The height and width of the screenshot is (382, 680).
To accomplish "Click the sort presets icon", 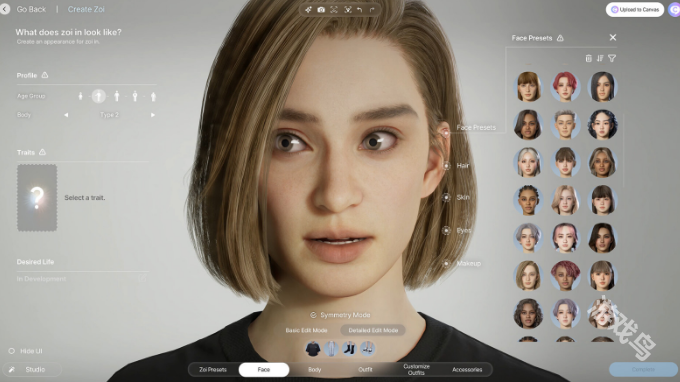I will pyautogui.click(x=600, y=58).
